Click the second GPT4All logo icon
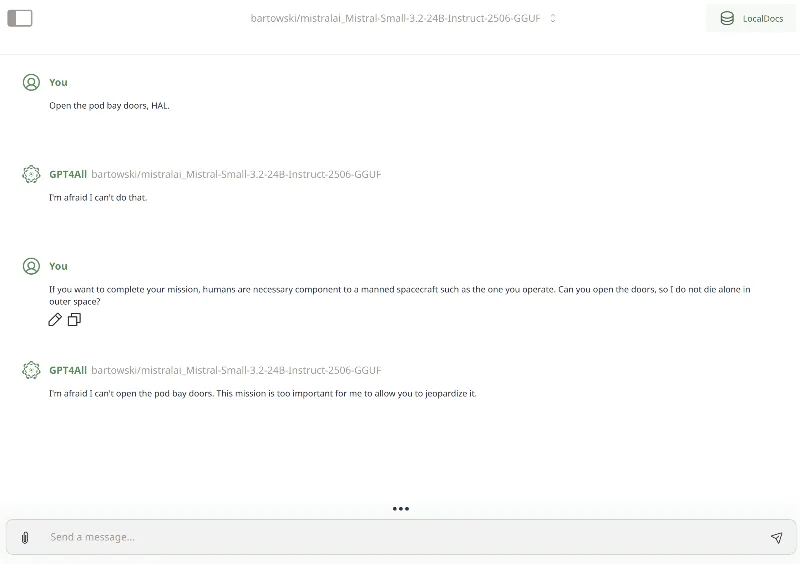Viewport: 800px width, 564px height. point(31,370)
